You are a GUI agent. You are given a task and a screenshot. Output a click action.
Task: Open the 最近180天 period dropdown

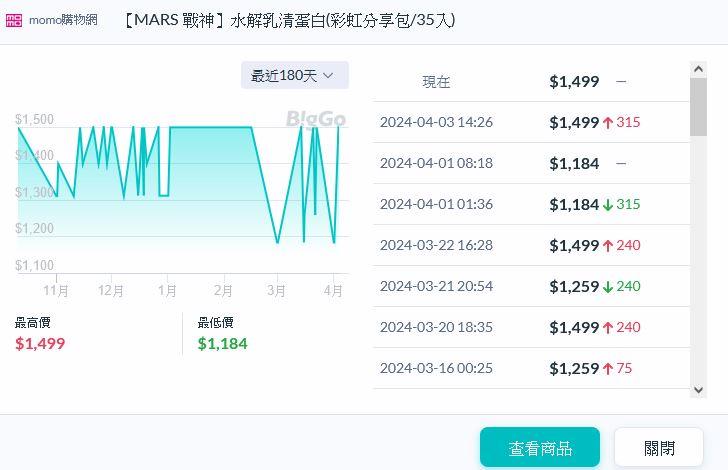[x=294, y=75]
